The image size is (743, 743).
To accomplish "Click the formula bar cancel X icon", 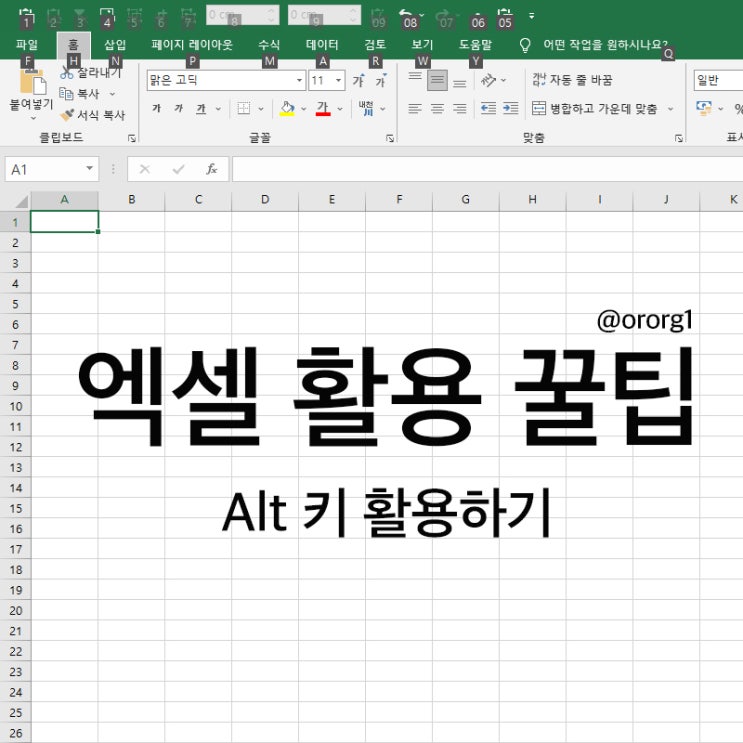I will (145, 169).
